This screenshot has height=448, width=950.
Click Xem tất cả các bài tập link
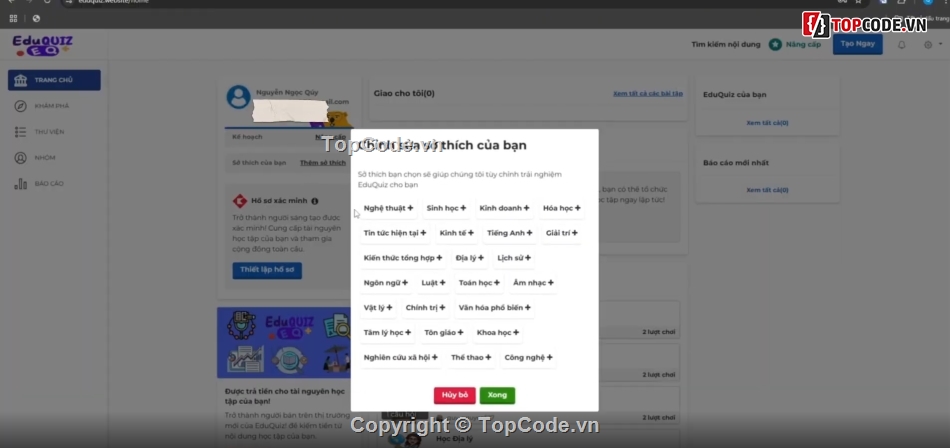tap(648, 93)
